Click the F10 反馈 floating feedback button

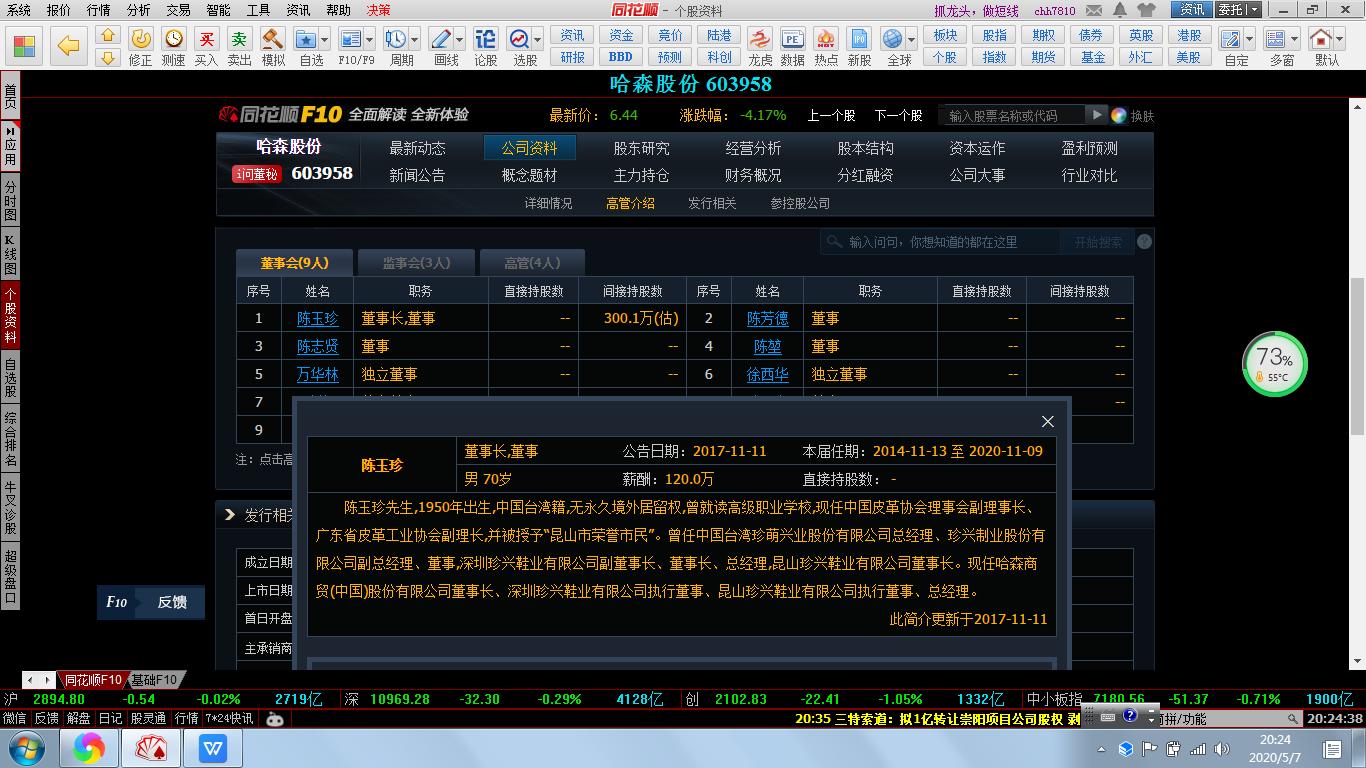pos(151,602)
